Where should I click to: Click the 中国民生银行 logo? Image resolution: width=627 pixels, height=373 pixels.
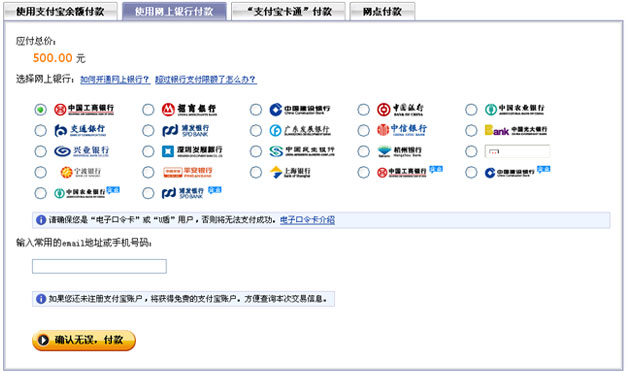(302, 151)
